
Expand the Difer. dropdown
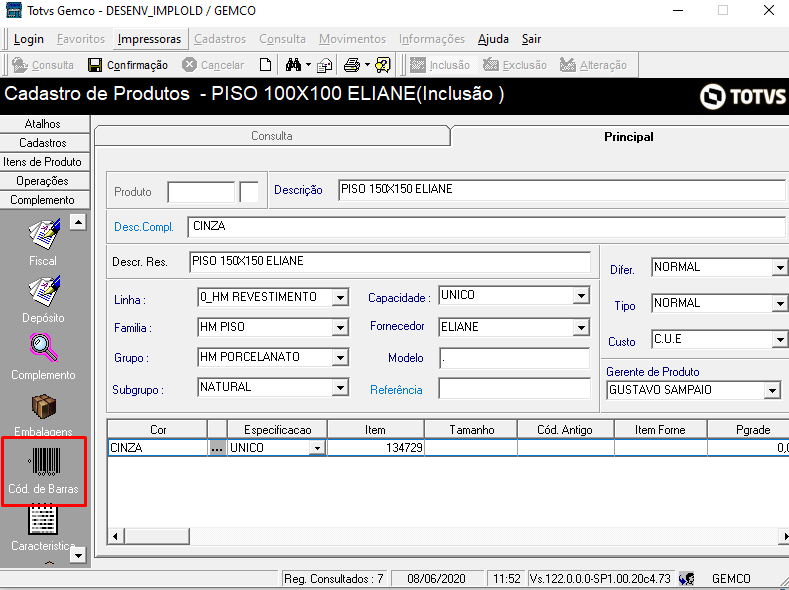click(x=780, y=268)
